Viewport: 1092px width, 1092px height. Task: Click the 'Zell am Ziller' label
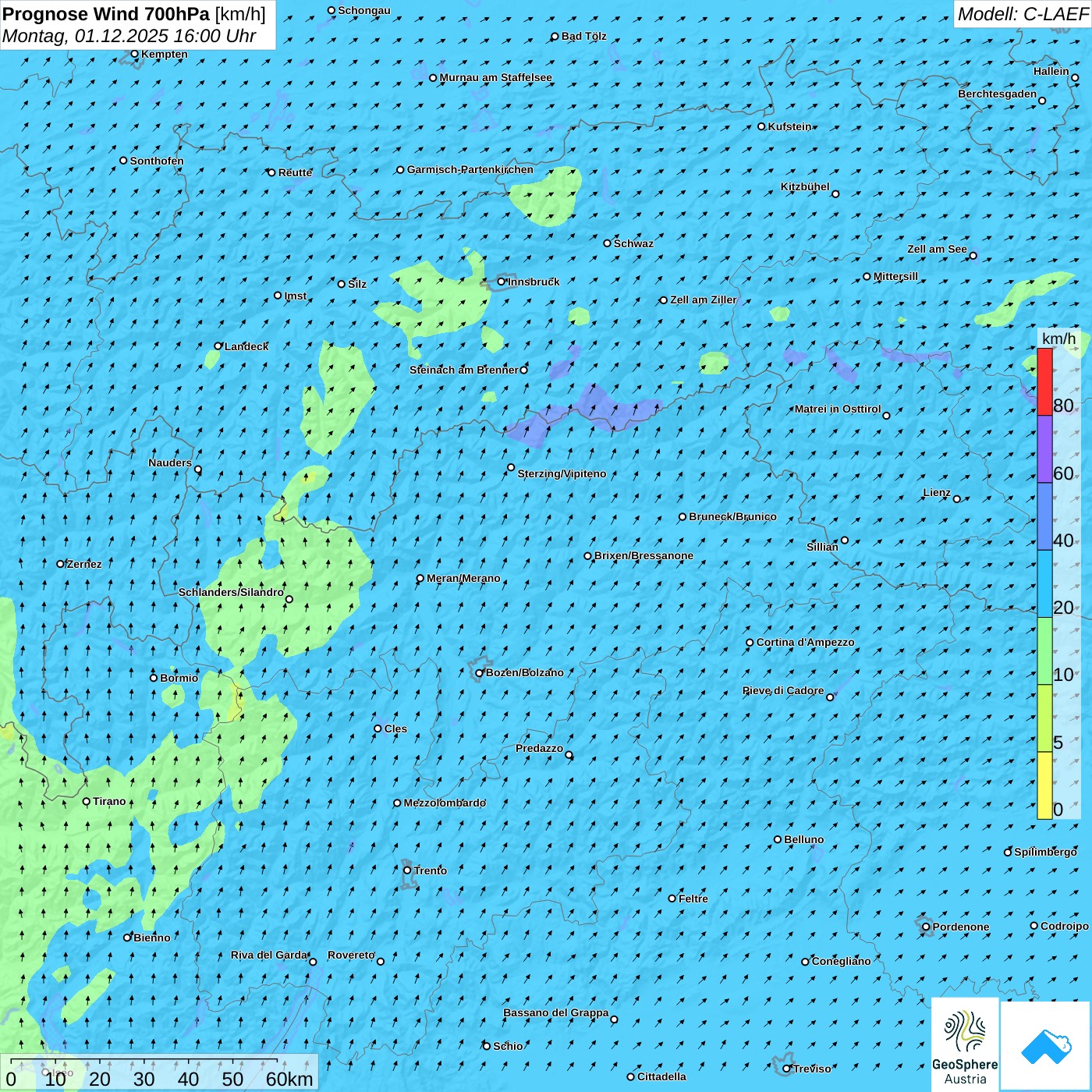coord(704,300)
